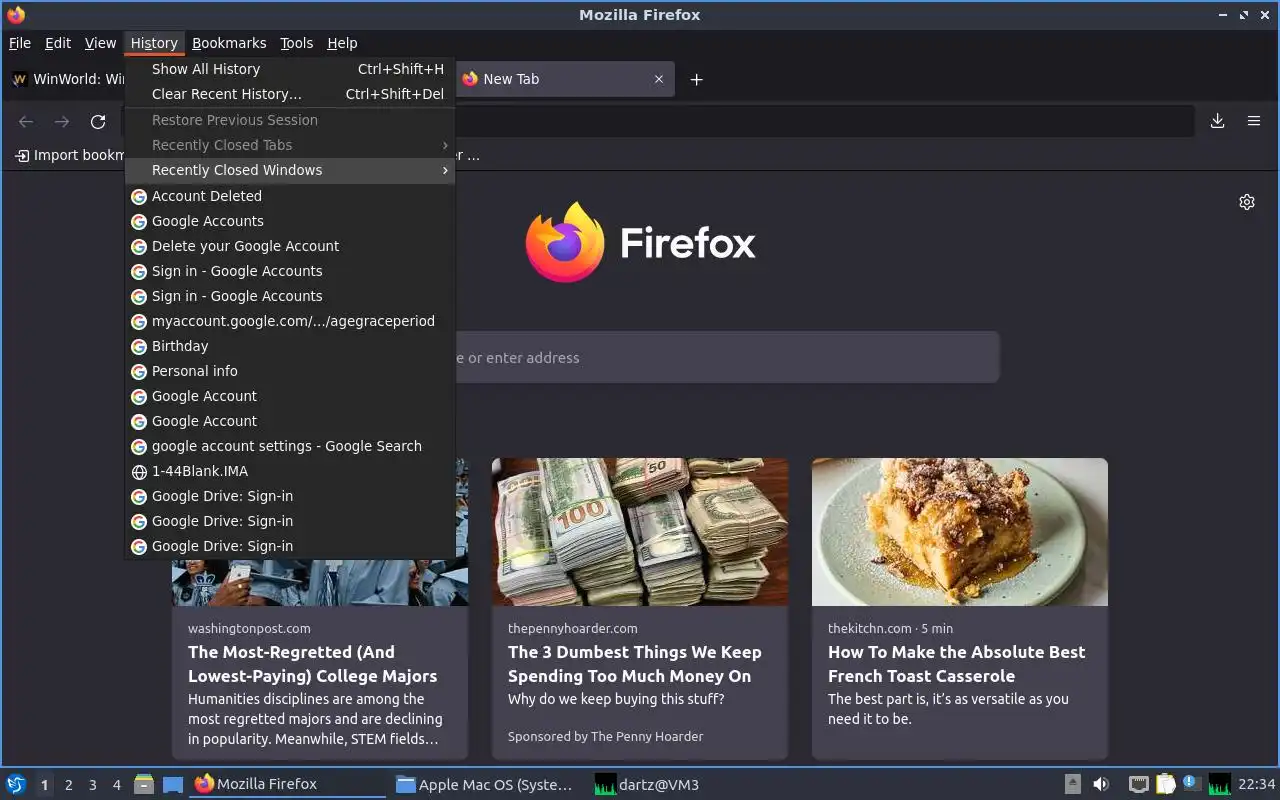1280x800 pixels.
Task: Open the Edit menu
Action: pyautogui.click(x=58, y=43)
